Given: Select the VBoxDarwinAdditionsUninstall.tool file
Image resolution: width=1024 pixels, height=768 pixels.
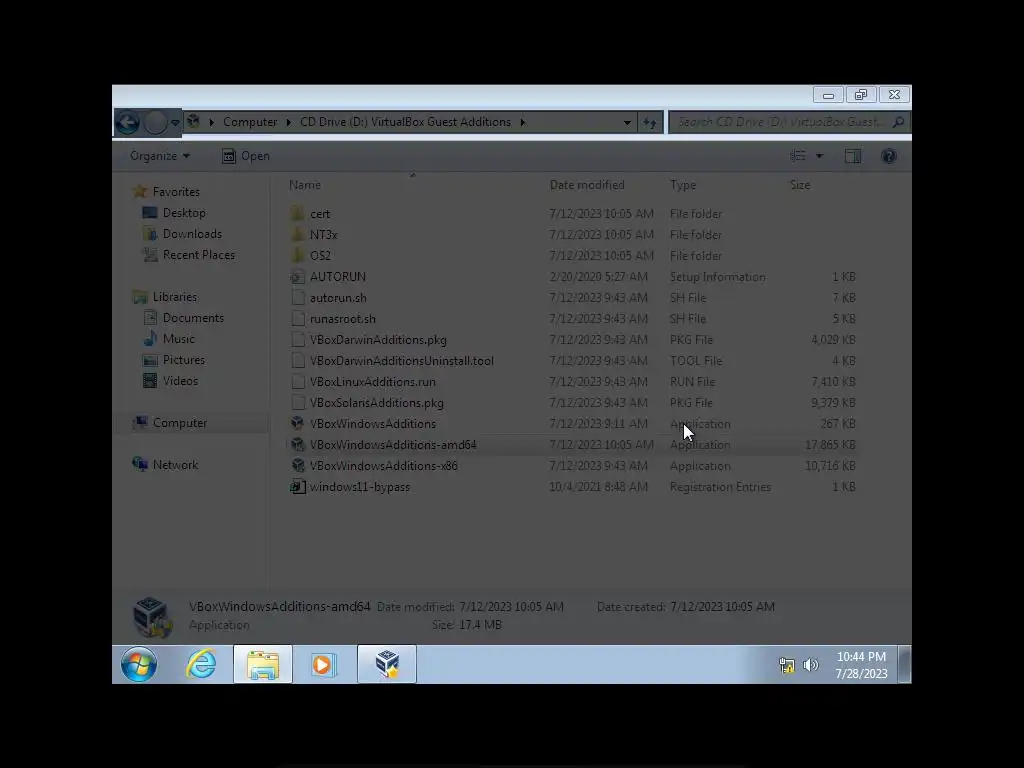Looking at the screenshot, I should (x=571, y=360).
